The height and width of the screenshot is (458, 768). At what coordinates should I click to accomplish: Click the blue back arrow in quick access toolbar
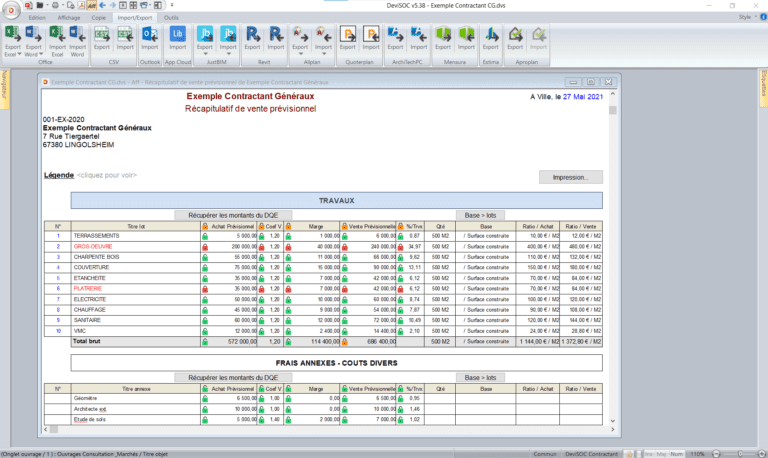102,5
